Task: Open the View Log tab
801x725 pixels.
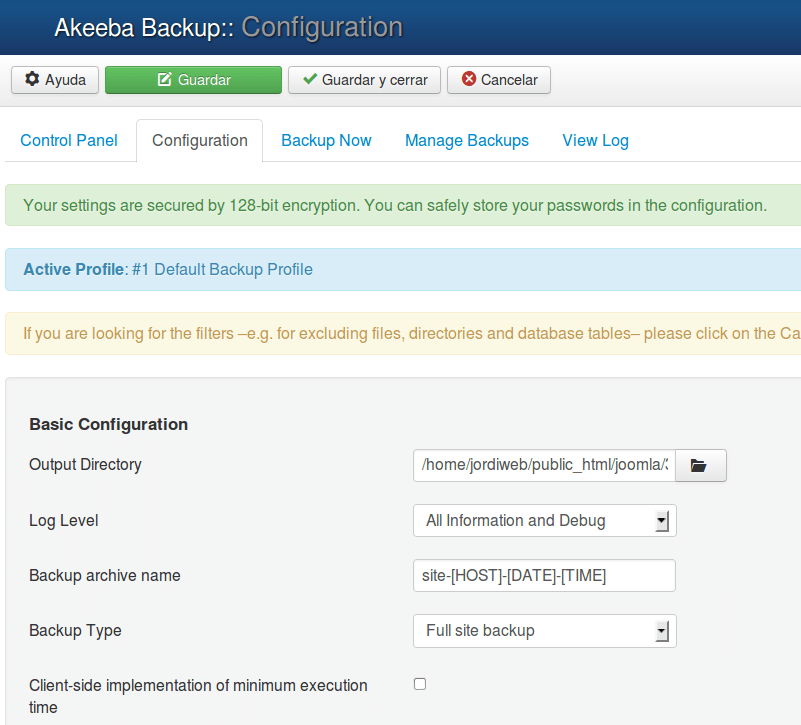Action: (596, 141)
